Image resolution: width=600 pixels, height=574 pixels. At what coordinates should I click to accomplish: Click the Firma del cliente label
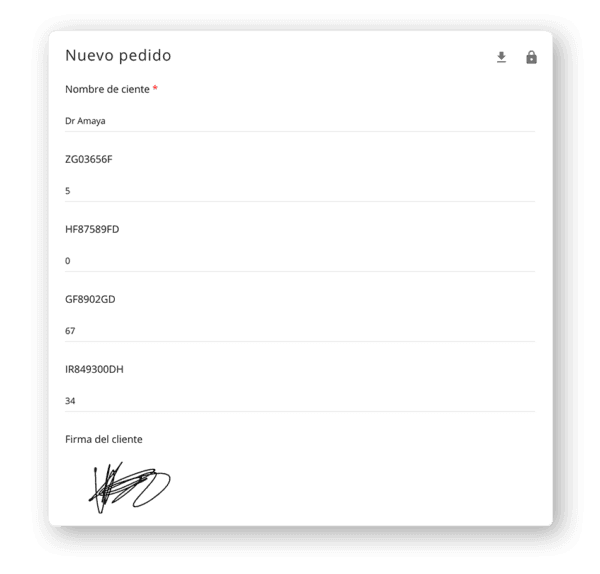click(104, 439)
